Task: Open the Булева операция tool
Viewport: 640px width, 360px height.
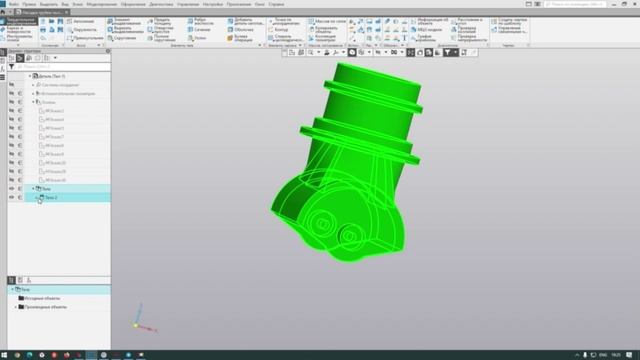Action: [240, 38]
